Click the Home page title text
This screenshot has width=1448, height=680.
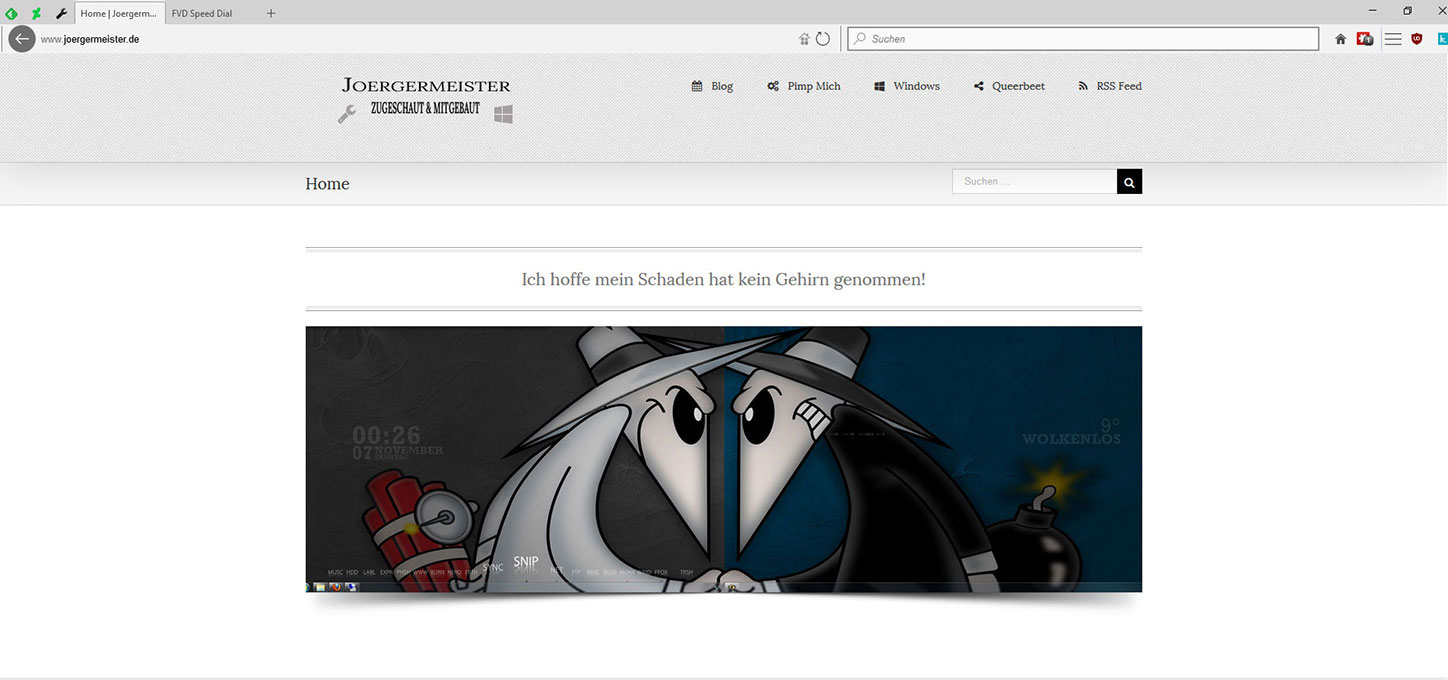(327, 184)
